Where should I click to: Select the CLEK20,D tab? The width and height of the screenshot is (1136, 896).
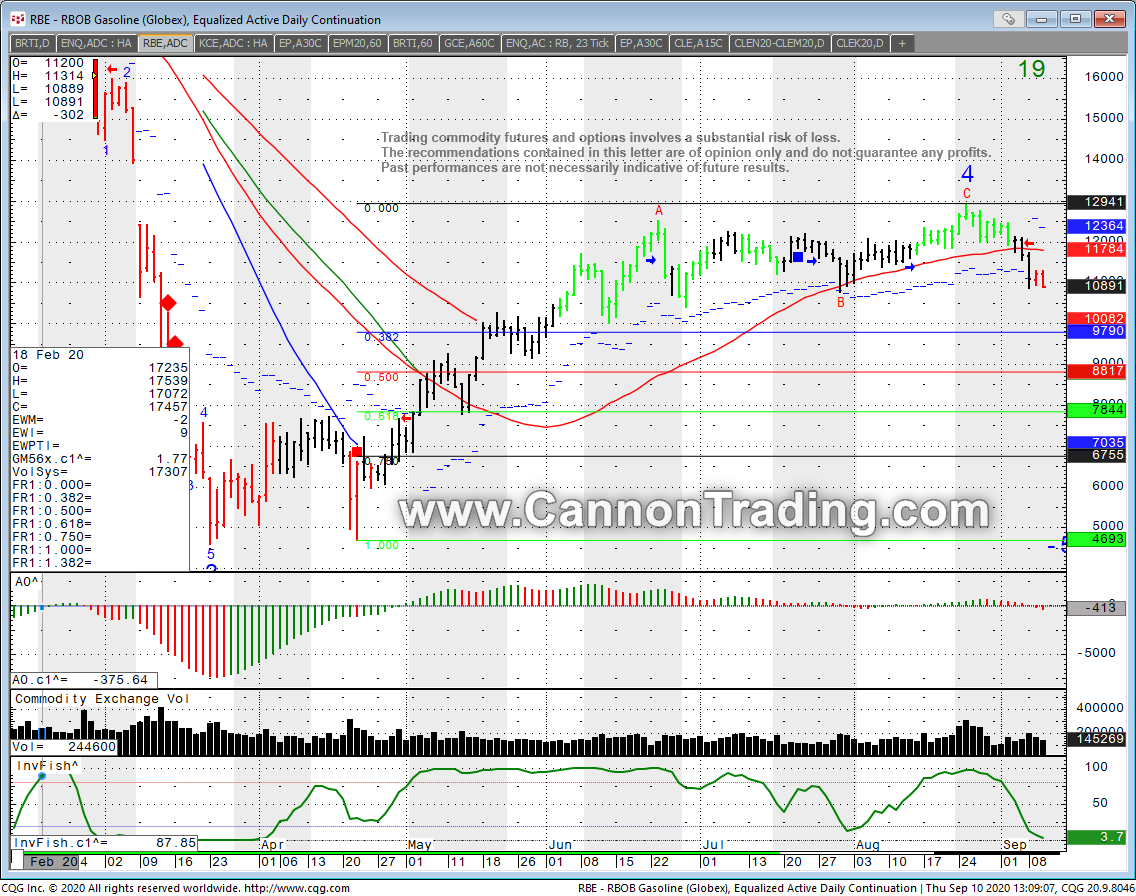point(860,43)
